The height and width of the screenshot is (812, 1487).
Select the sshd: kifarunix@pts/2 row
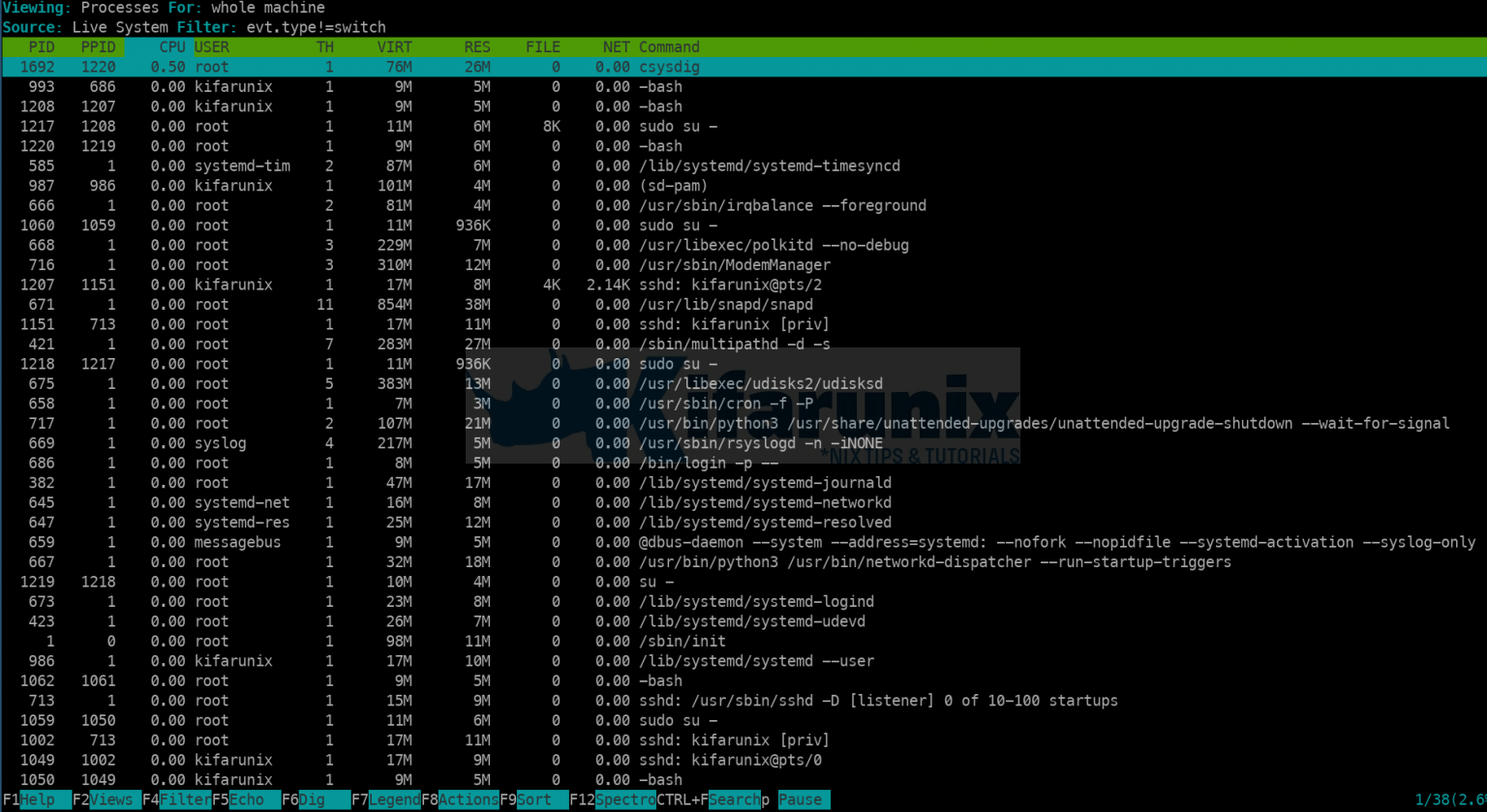click(x=743, y=285)
